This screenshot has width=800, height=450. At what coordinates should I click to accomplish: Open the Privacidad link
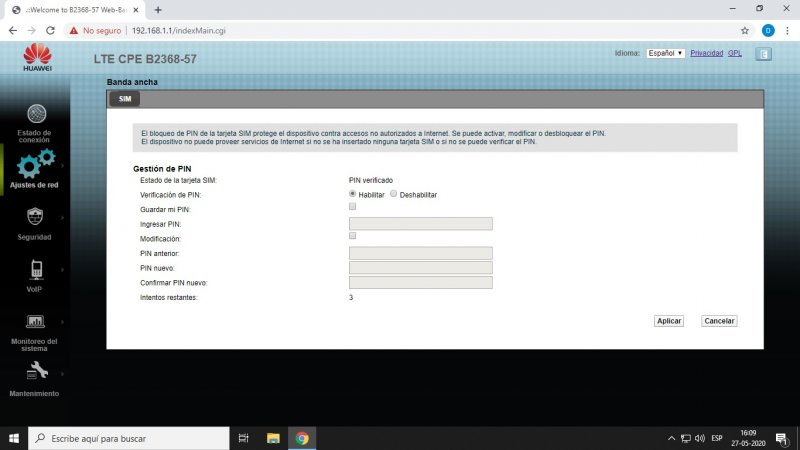point(706,53)
